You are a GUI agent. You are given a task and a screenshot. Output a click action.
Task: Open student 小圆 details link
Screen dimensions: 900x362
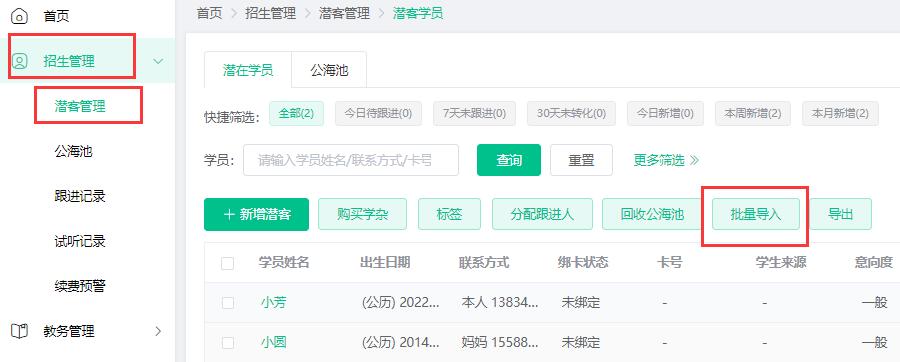click(x=273, y=342)
